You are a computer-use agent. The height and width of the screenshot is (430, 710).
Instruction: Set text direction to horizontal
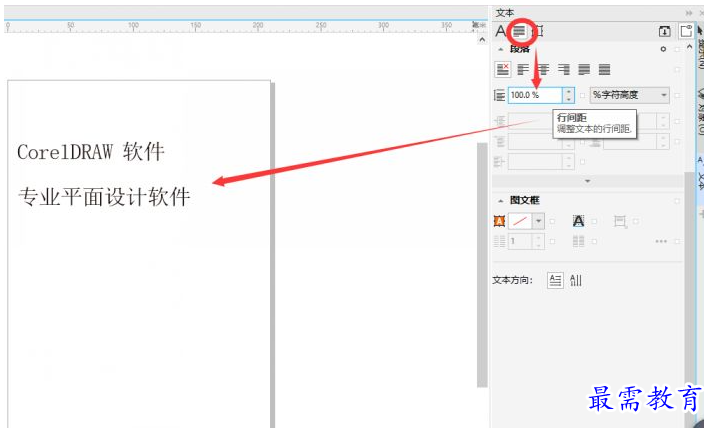(x=555, y=280)
